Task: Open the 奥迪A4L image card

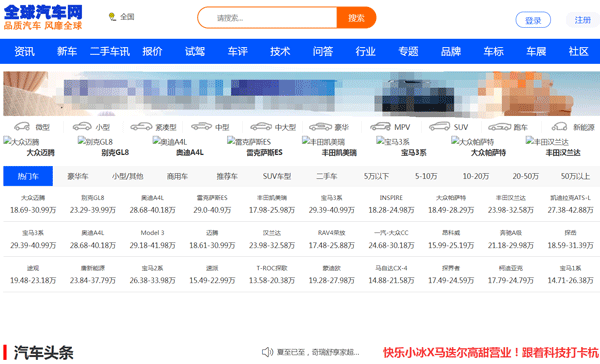Action: click(189, 147)
